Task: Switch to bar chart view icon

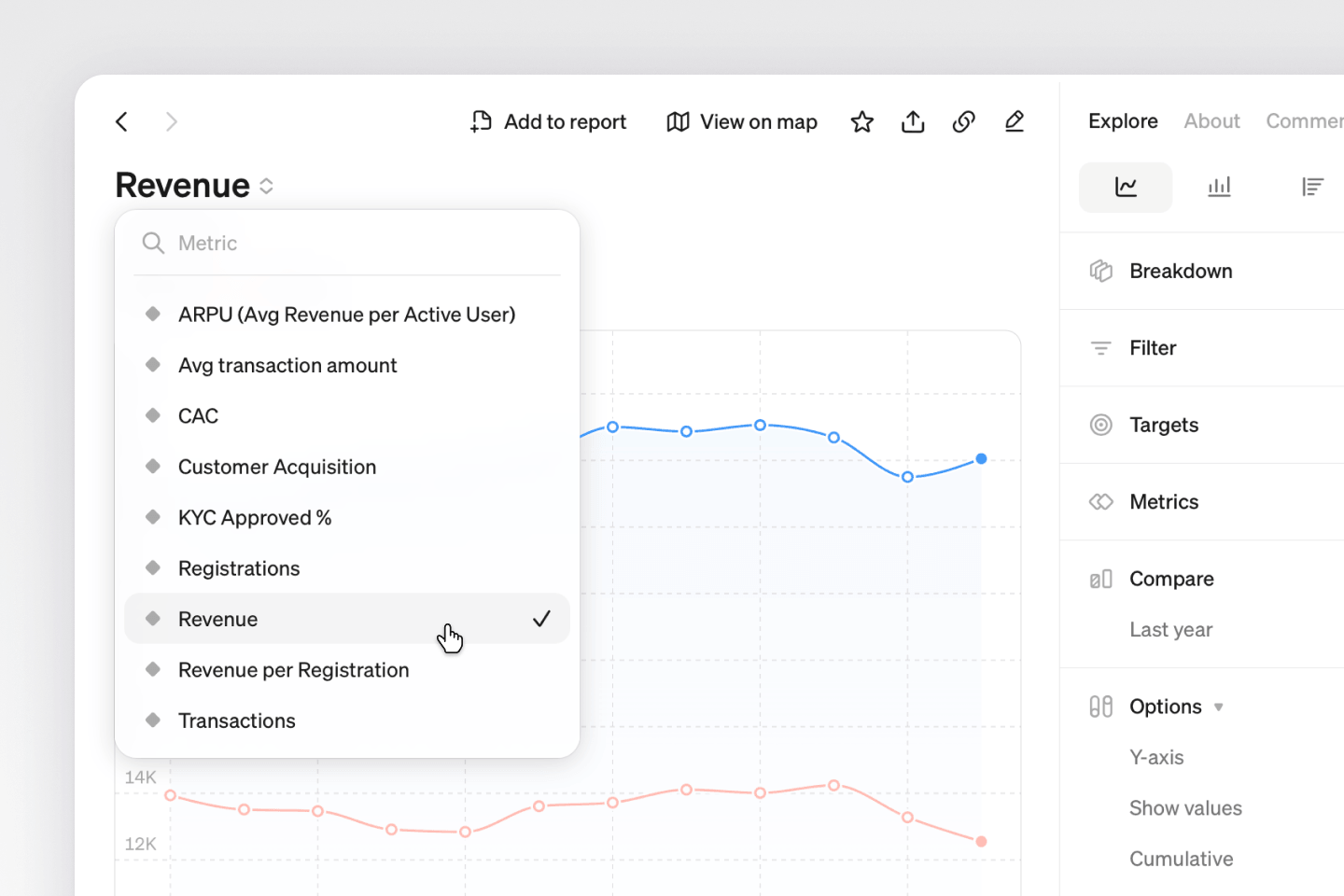Action: point(1219,187)
